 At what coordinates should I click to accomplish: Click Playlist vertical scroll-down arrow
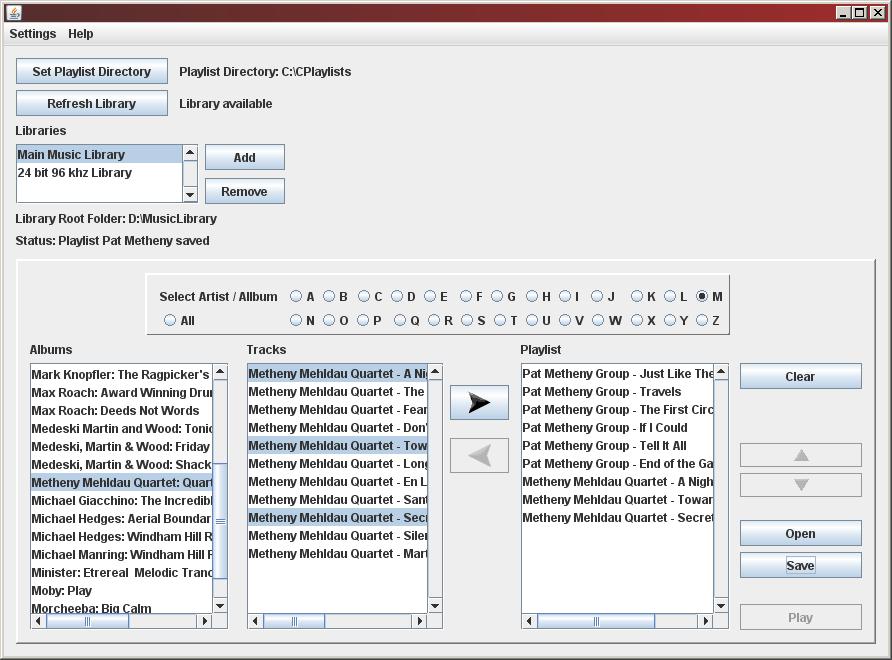pos(720,605)
